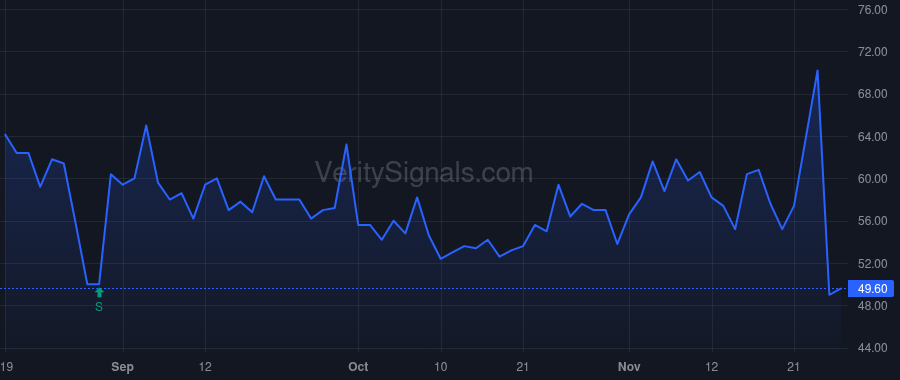The height and width of the screenshot is (380, 900).
Task: Click the early September peak near 65
Action: pos(146,125)
